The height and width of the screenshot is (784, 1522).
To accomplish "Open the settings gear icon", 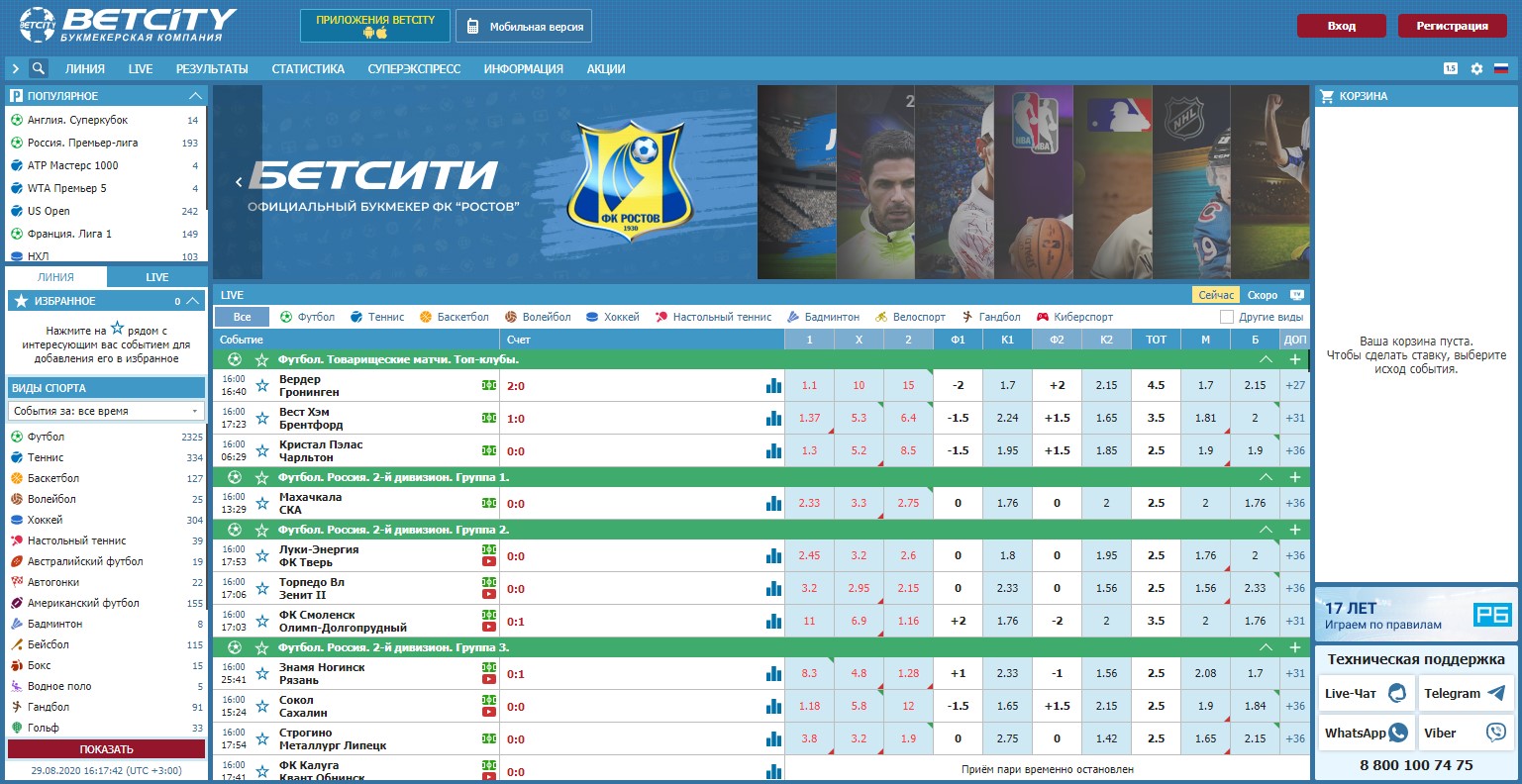I will click(x=1476, y=68).
